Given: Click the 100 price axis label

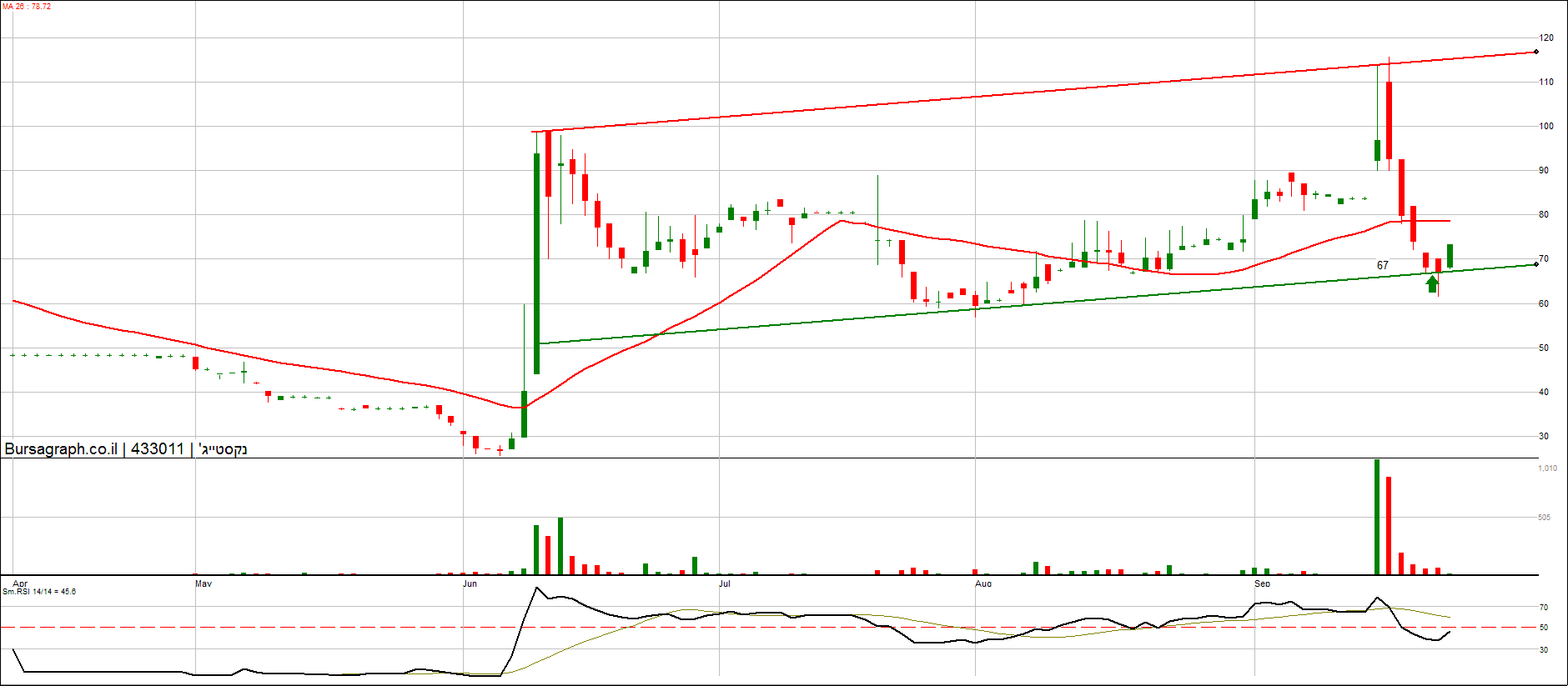Looking at the screenshot, I should 1546,126.
